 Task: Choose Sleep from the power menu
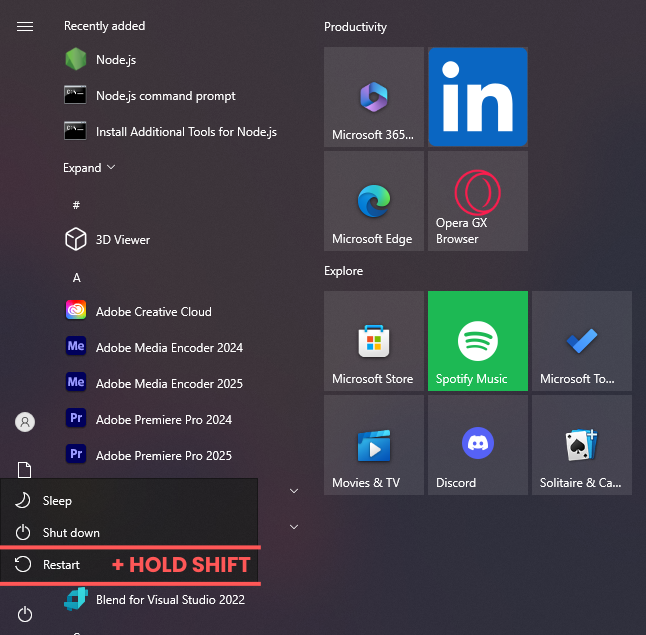[x=57, y=501]
